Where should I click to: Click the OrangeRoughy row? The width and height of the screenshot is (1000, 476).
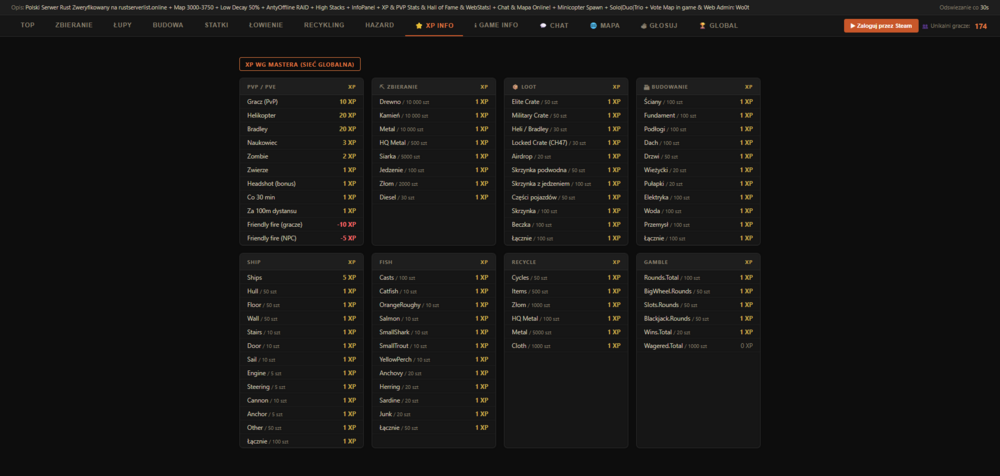pyautogui.click(x=434, y=305)
